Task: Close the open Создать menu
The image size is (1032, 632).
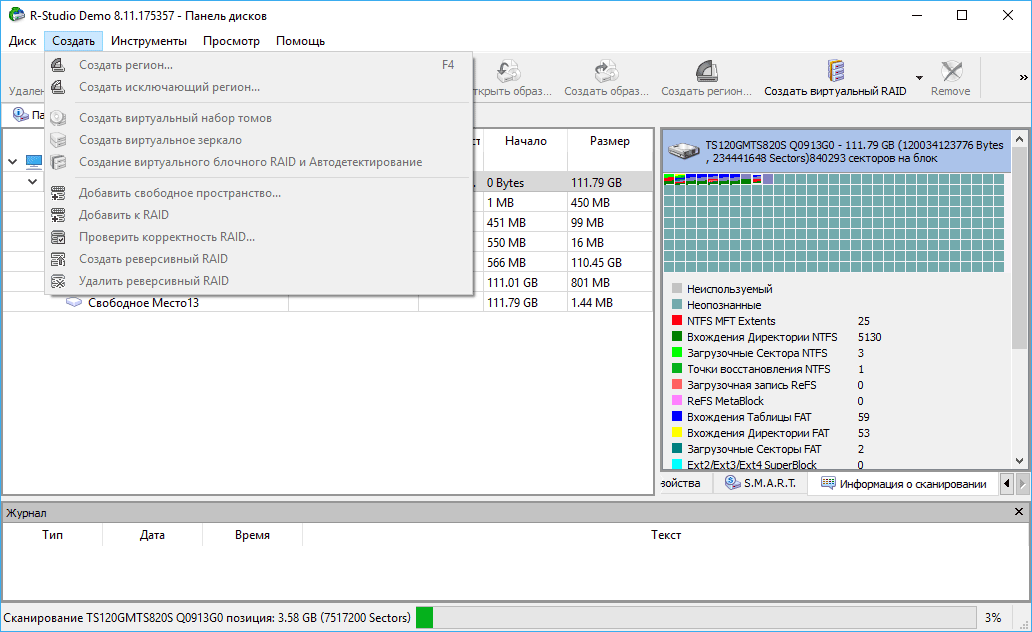Action: 73,41
